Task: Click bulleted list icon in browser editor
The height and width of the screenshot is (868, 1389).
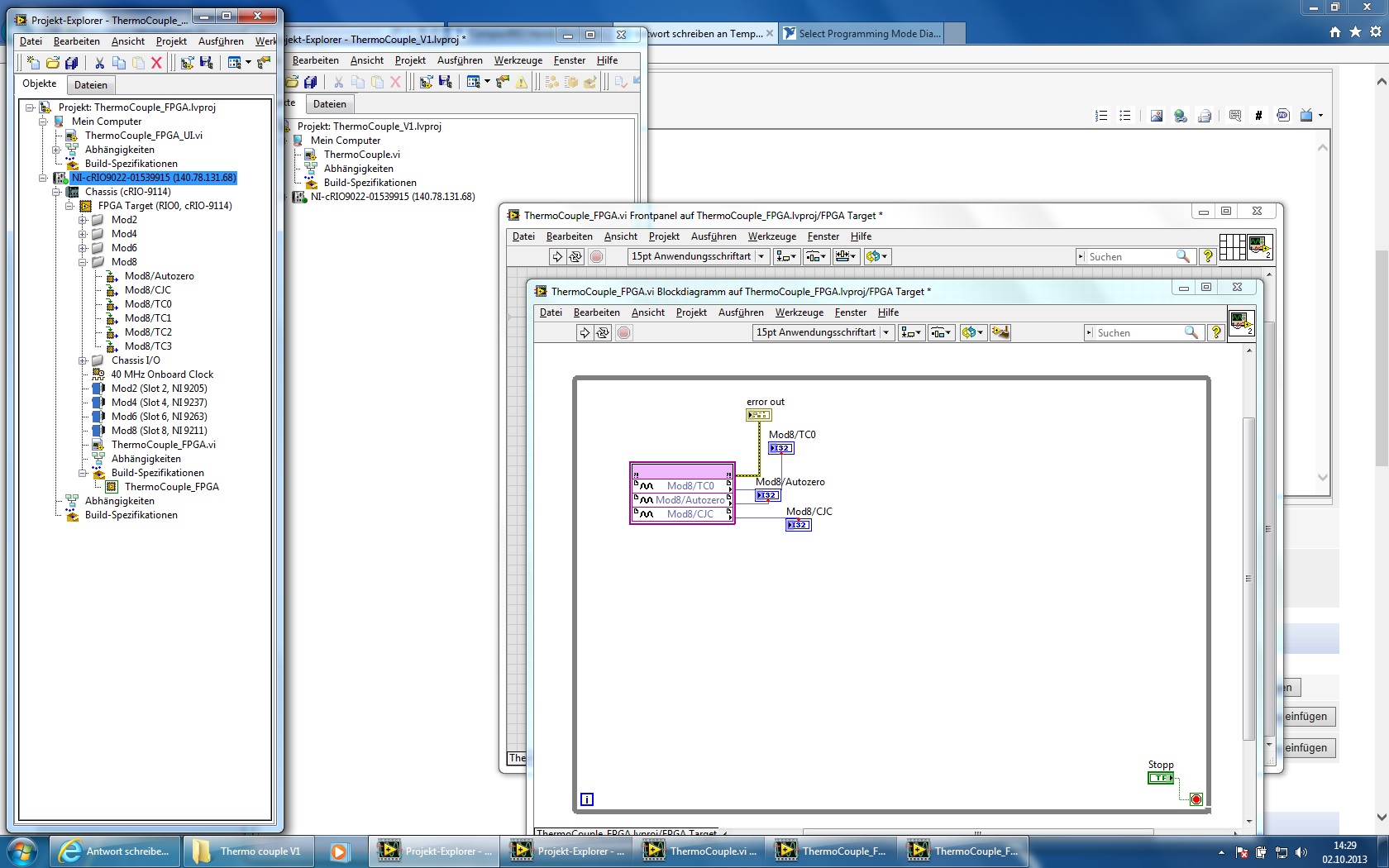Action: click(x=1125, y=116)
